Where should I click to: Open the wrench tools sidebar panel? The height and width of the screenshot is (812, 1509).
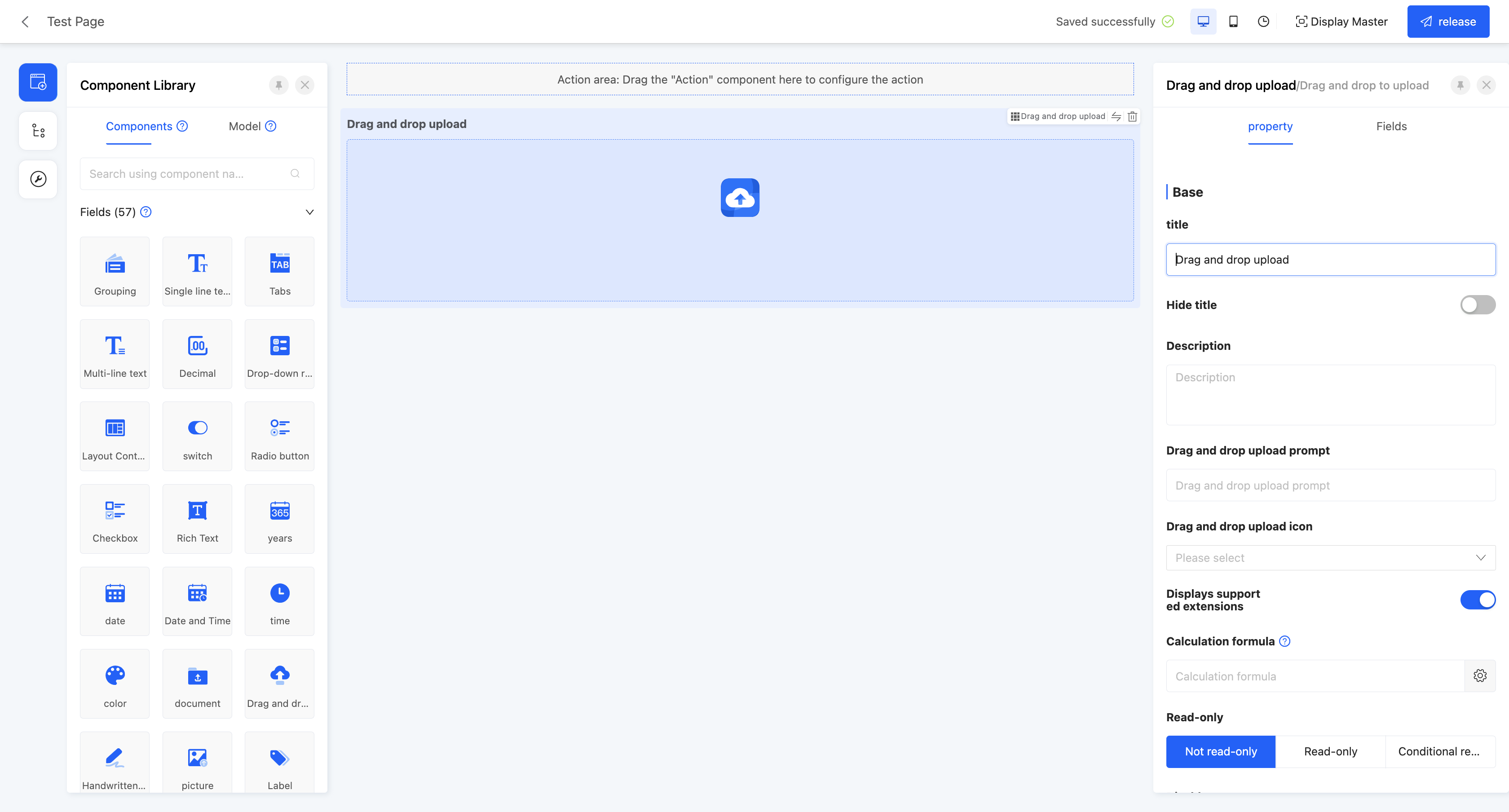38,179
